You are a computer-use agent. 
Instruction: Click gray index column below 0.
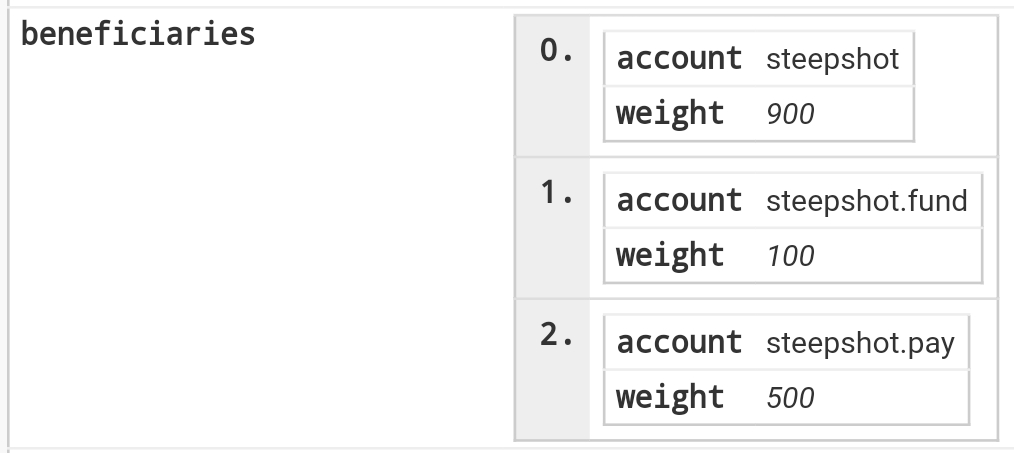point(553,110)
